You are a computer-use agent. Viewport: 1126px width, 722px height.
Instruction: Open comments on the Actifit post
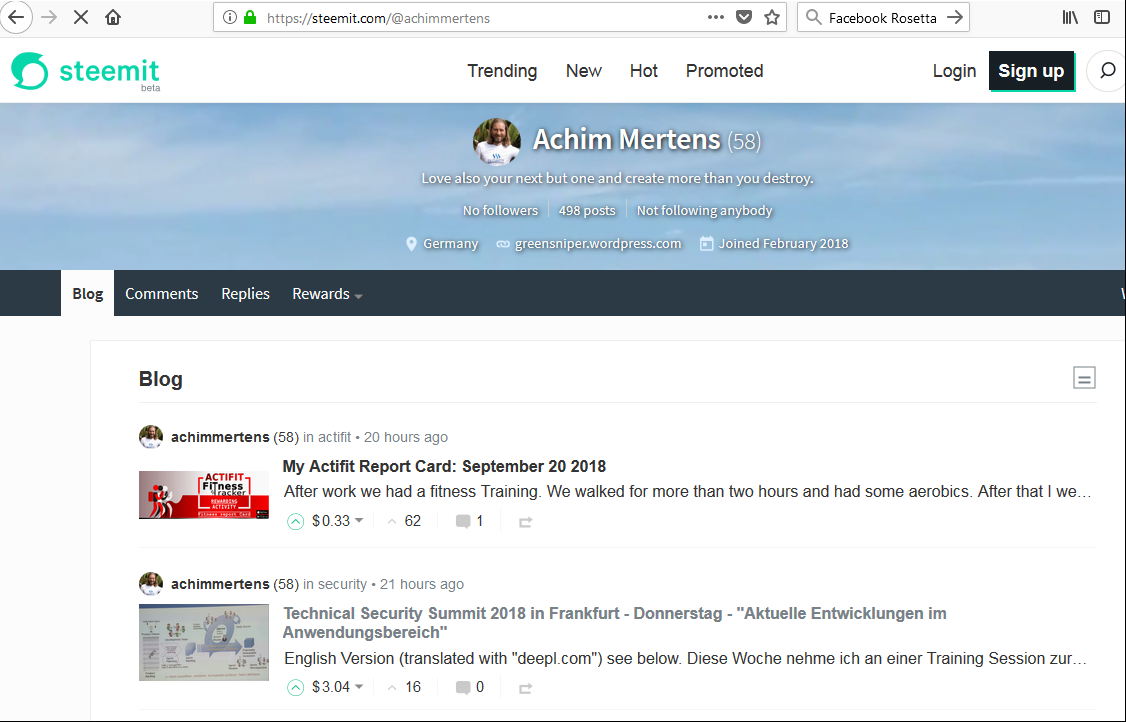[x=470, y=522]
